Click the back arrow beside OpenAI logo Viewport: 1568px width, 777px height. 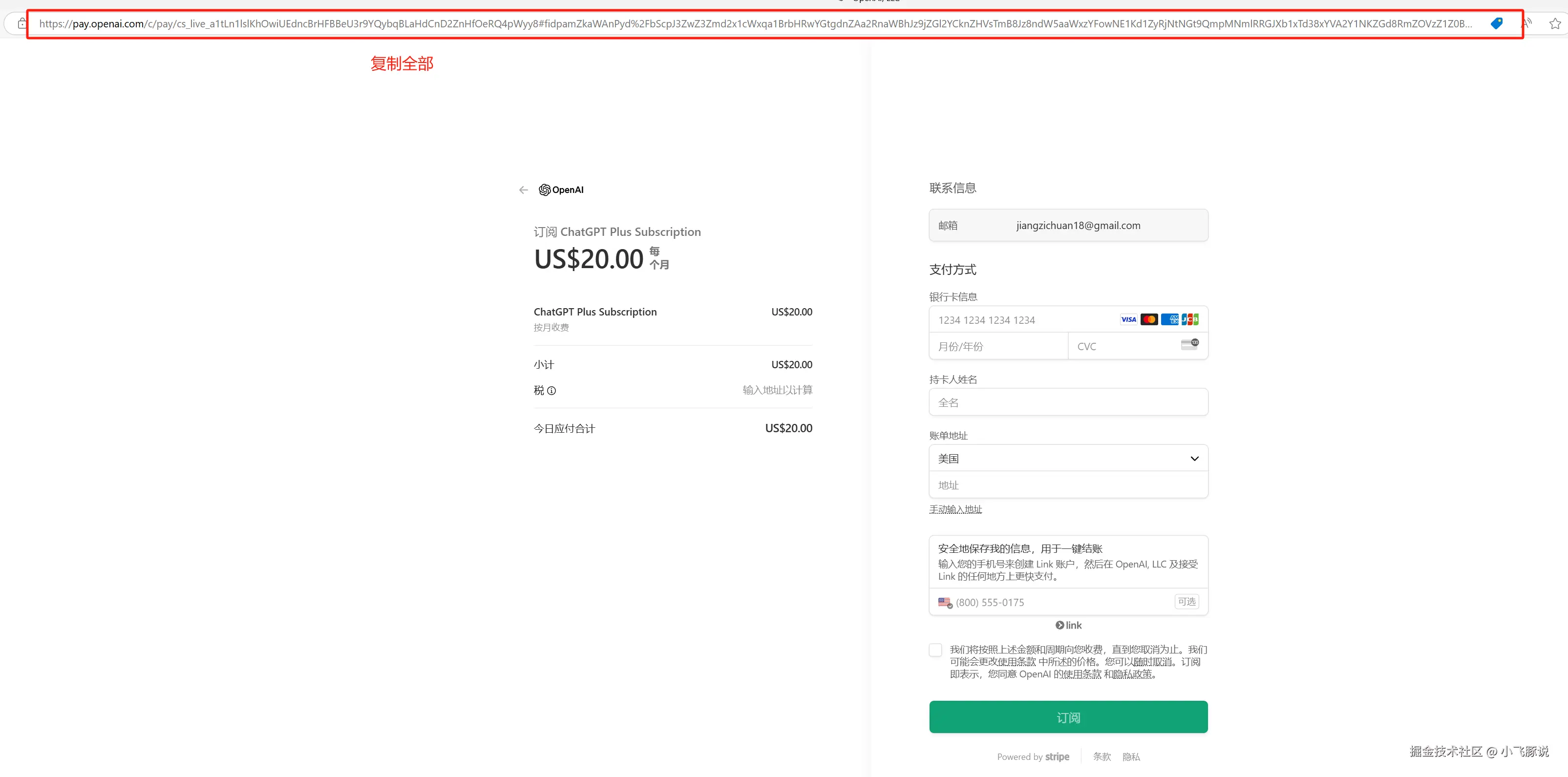[x=523, y=190]
